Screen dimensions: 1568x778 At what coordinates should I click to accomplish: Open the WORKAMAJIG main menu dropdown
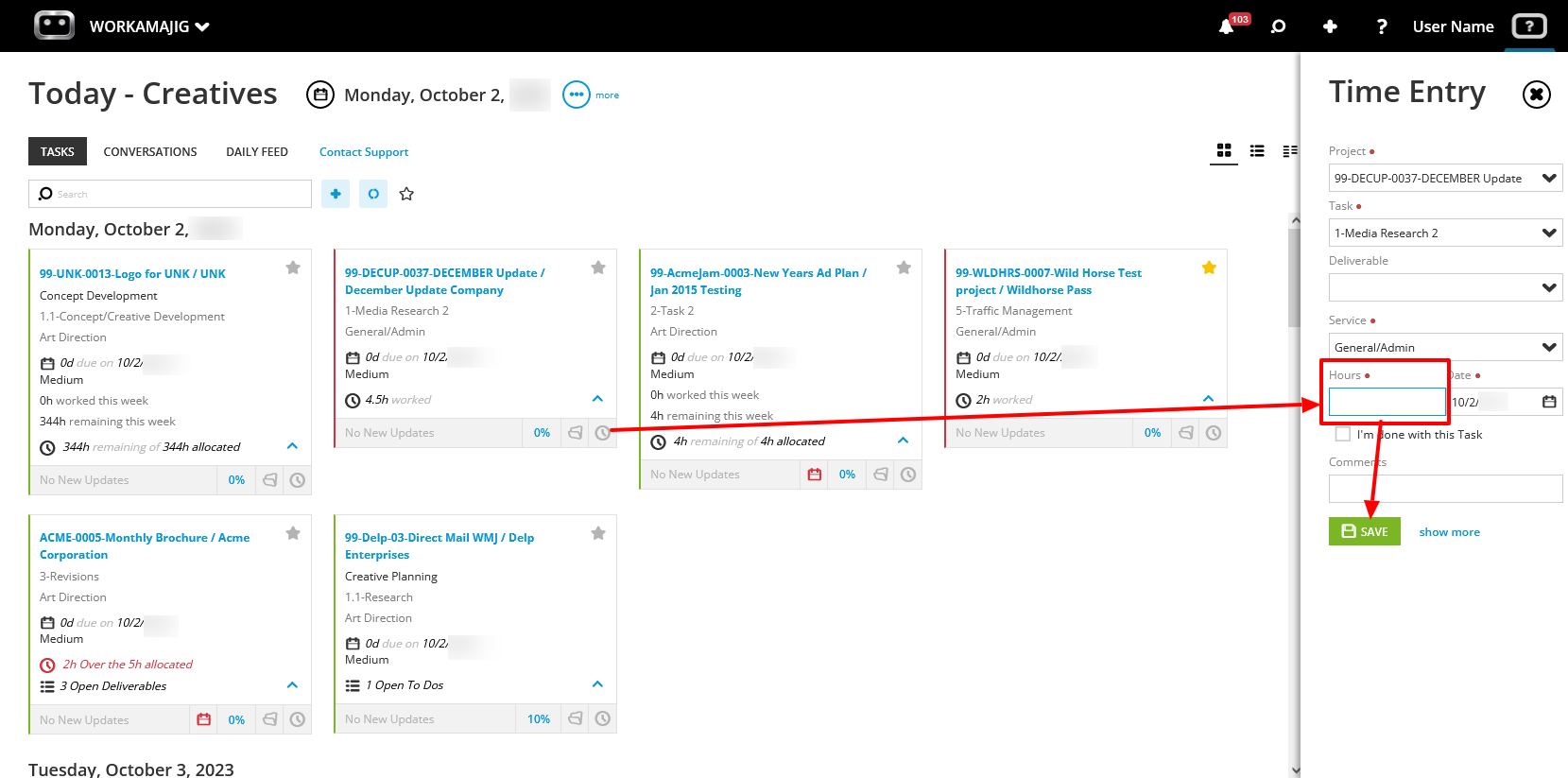tap(149, 26)
